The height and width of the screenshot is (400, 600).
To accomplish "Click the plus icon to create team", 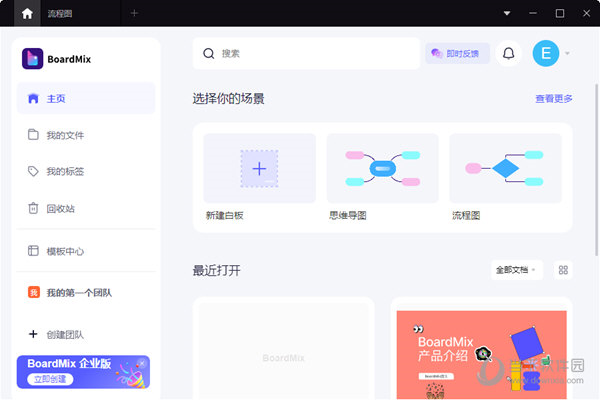I will [33, 334].
